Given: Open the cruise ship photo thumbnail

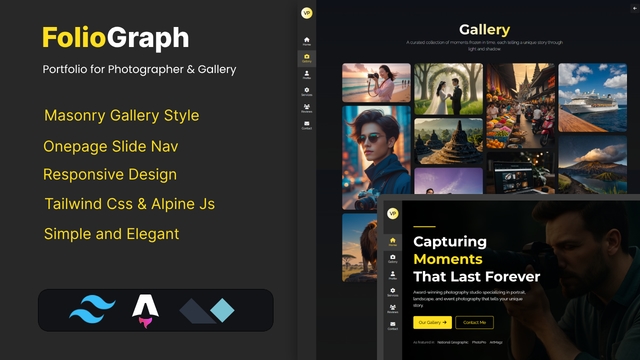Looking at the screenshot, I should coord(592,97).
